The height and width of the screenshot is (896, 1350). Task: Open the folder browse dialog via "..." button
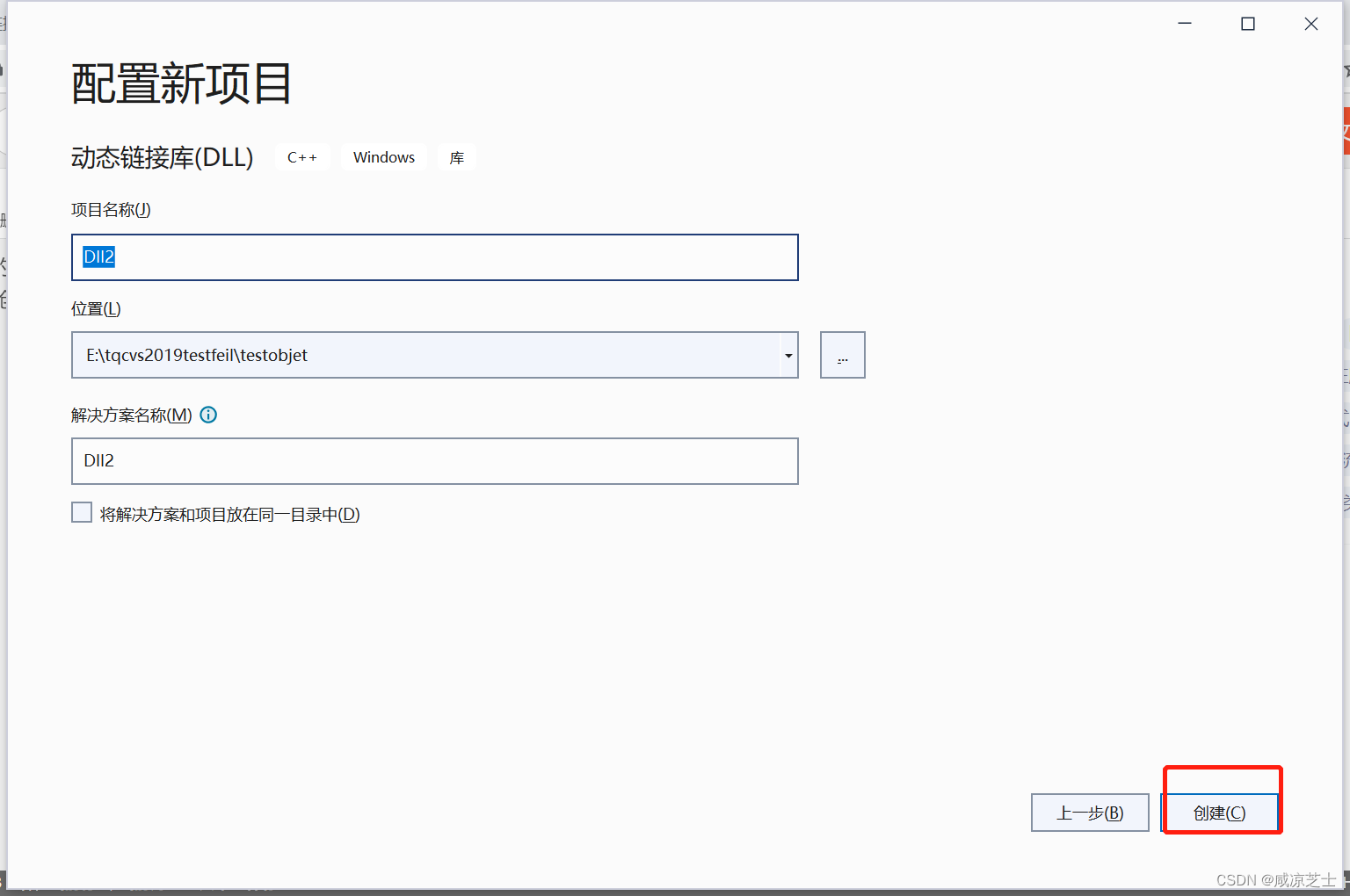842,355
